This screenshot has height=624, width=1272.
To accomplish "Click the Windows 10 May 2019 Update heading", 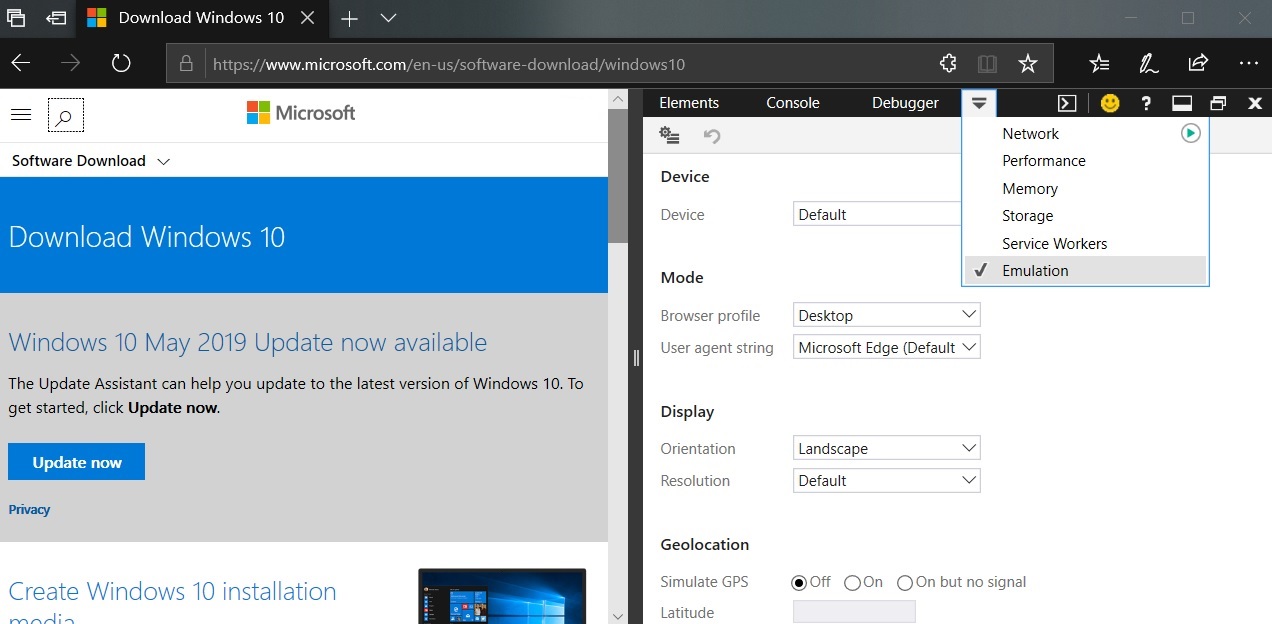I will (x=248, y=342).
